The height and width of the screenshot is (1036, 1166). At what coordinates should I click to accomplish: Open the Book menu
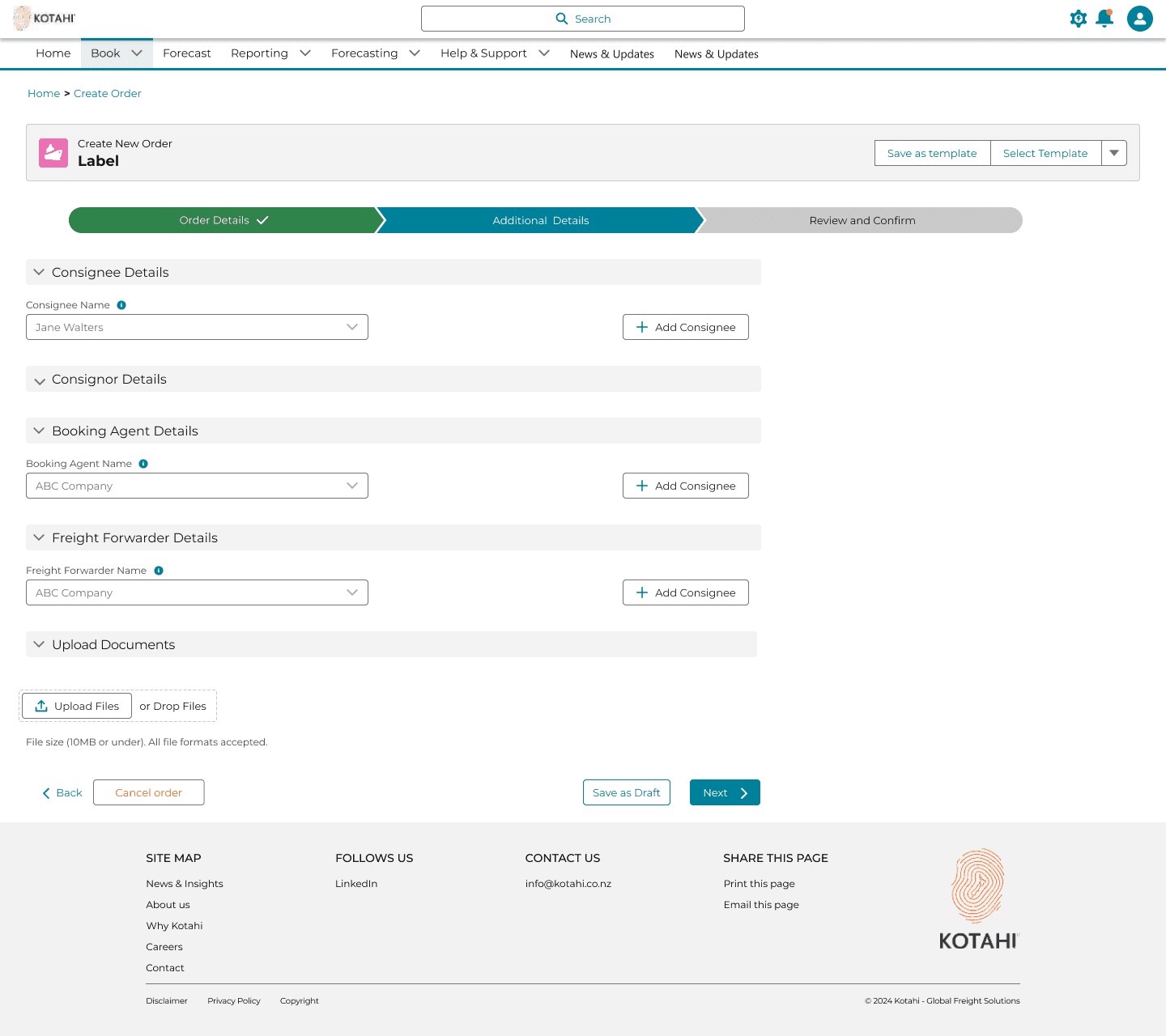117,53
